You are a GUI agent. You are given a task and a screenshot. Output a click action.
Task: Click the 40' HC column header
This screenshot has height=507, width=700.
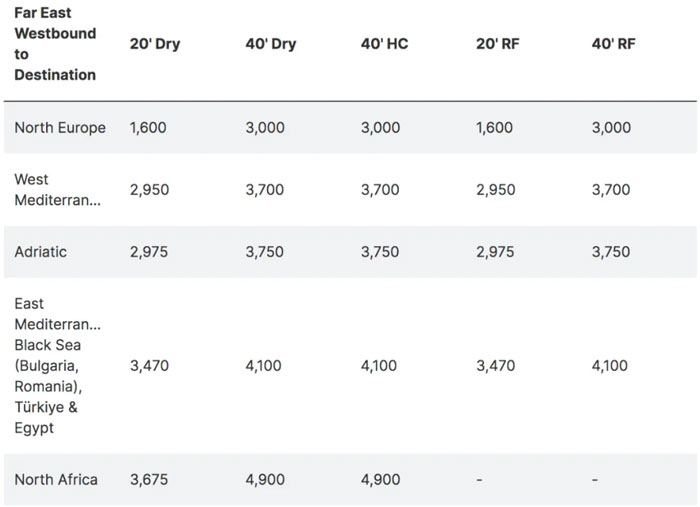point(384,44)
